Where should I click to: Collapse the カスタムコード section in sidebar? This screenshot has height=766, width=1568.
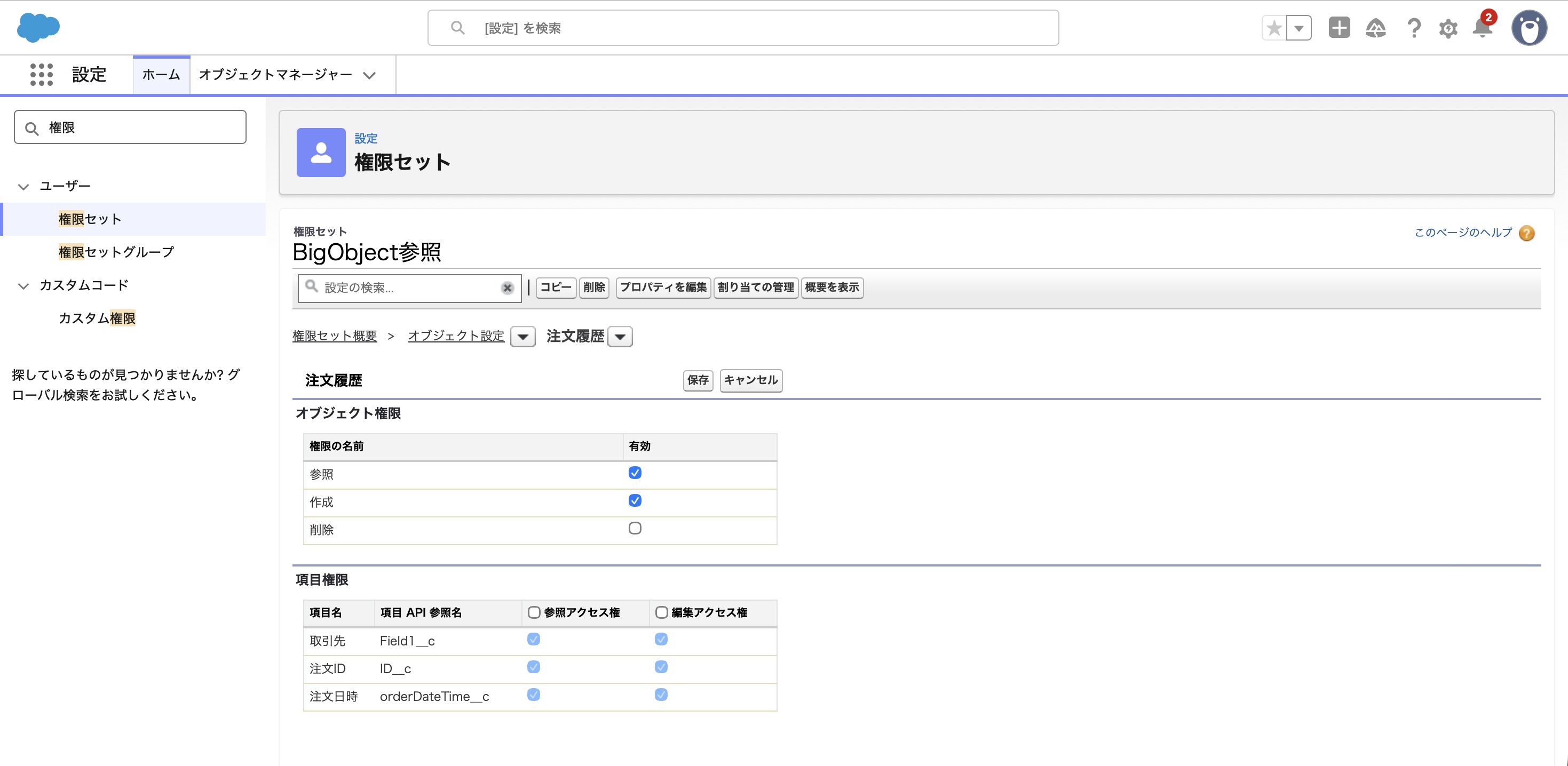point(23,285)
